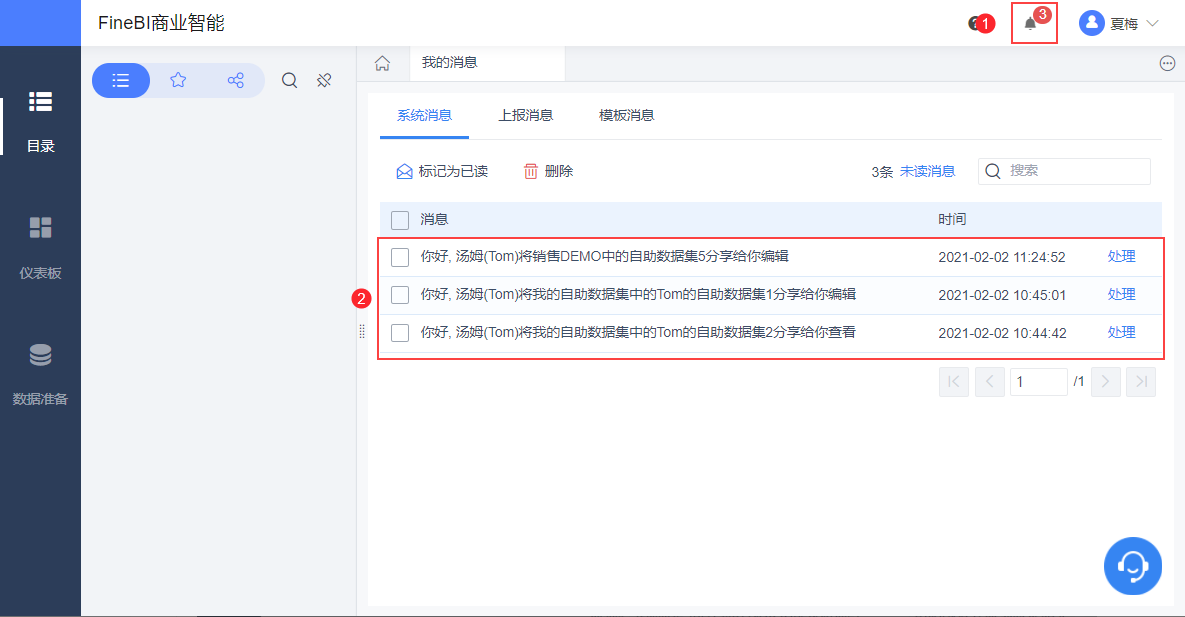This screenshot has height=617, width=1185.
Task: Click the pin icon in directory toolbar
Action: click(x=324, y=80)
